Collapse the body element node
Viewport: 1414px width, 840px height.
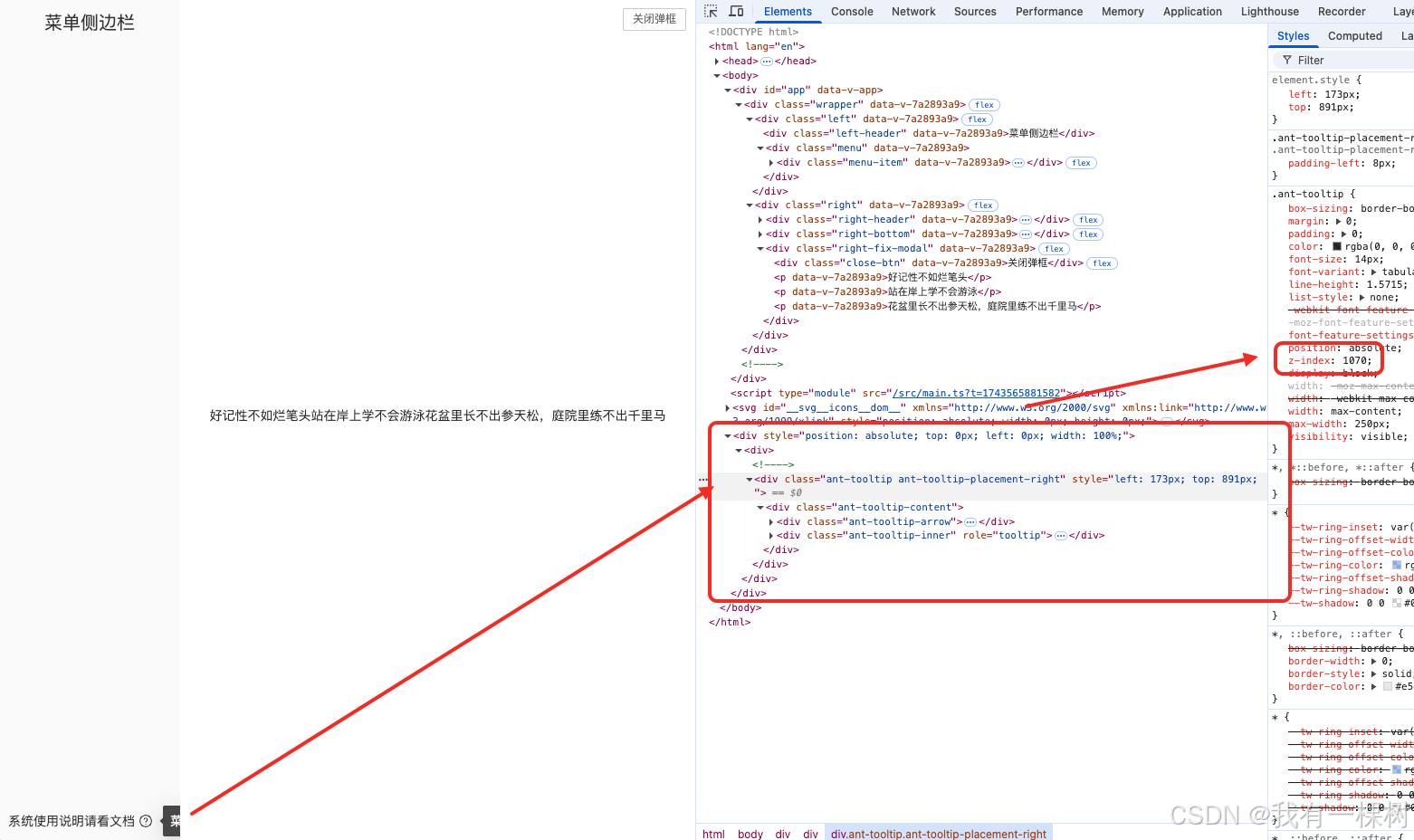click(717, 76)
